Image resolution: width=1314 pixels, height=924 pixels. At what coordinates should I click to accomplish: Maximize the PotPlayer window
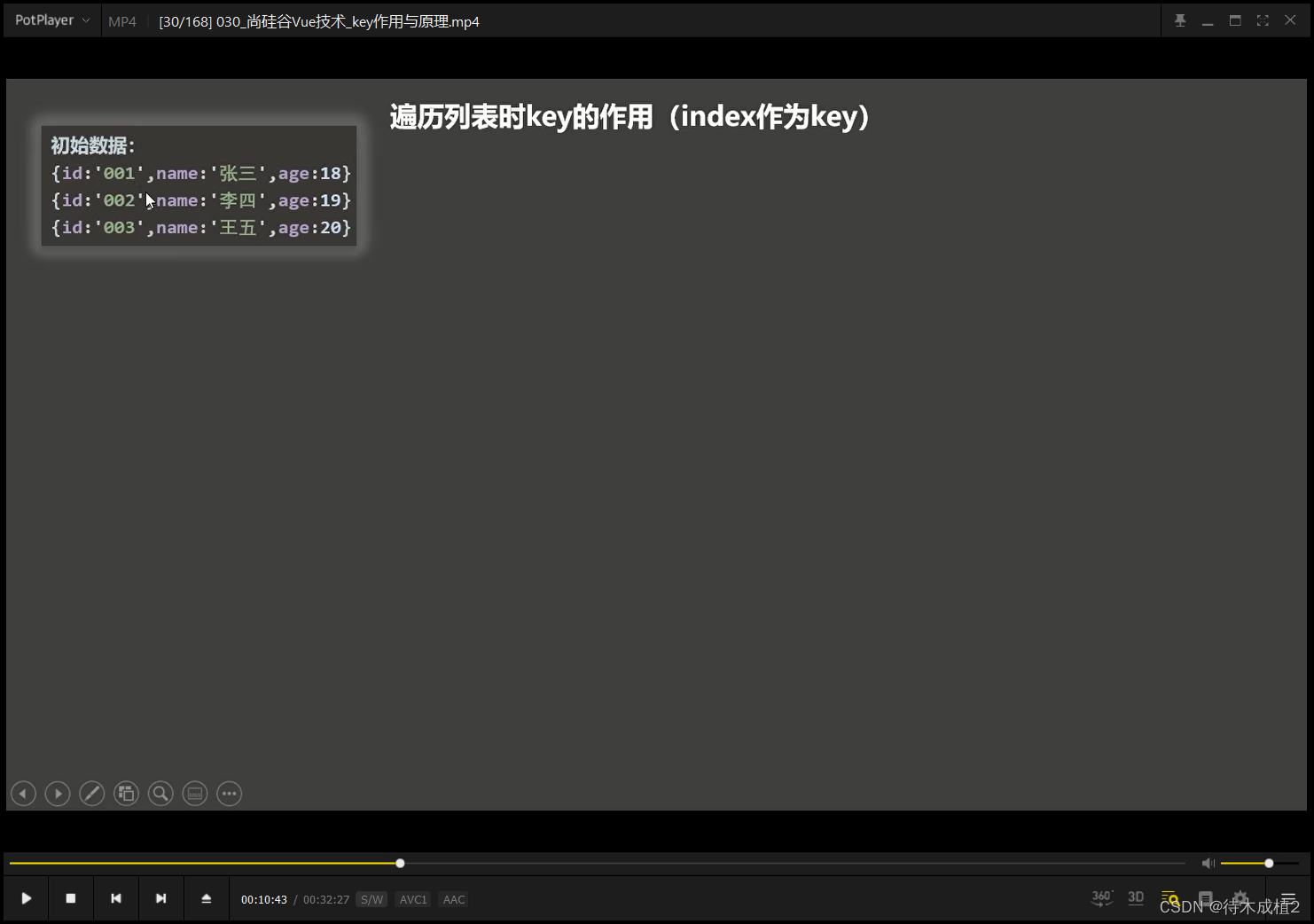(1235, 20)
